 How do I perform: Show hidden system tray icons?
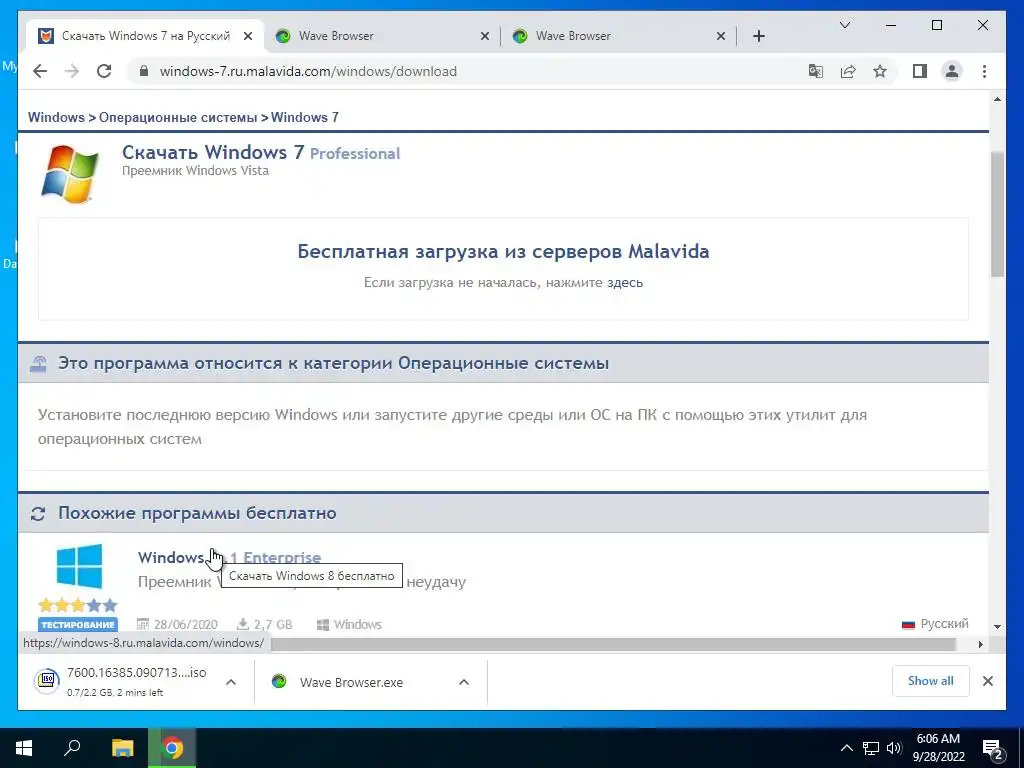[846, 748]
